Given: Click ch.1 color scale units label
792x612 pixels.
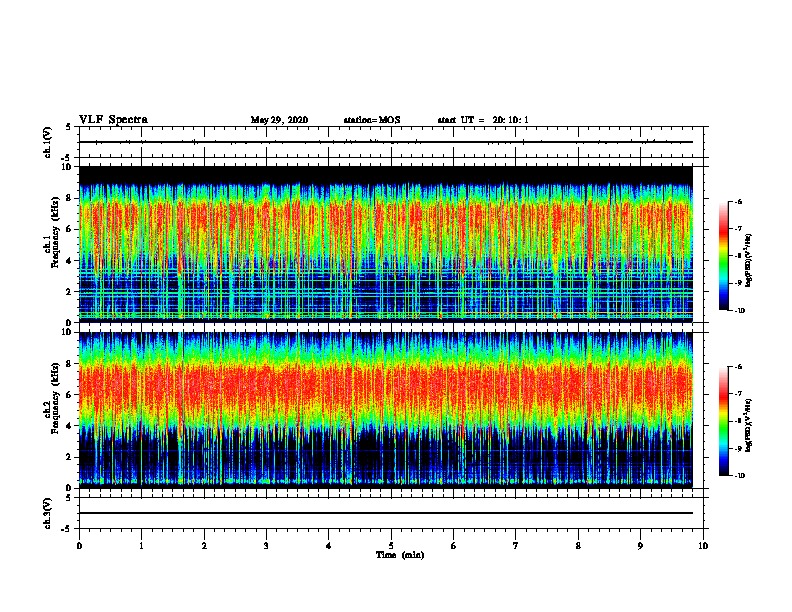Looking at the screenshot, I should [748, 260].
